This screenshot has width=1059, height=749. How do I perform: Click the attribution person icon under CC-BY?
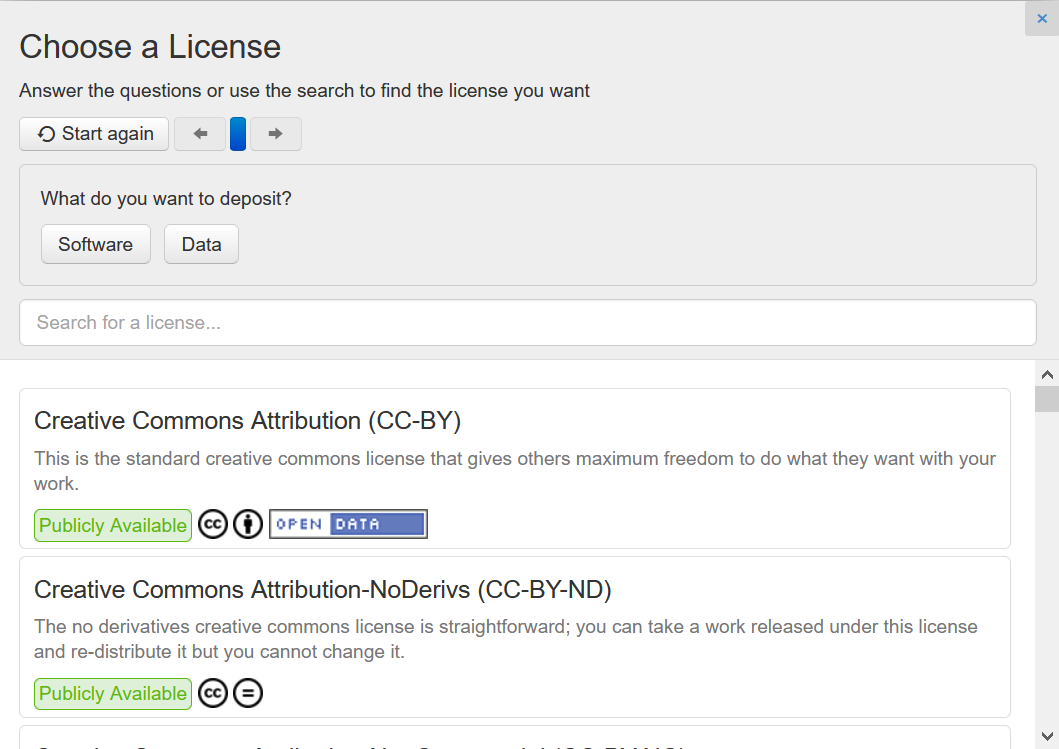point(248,524)
